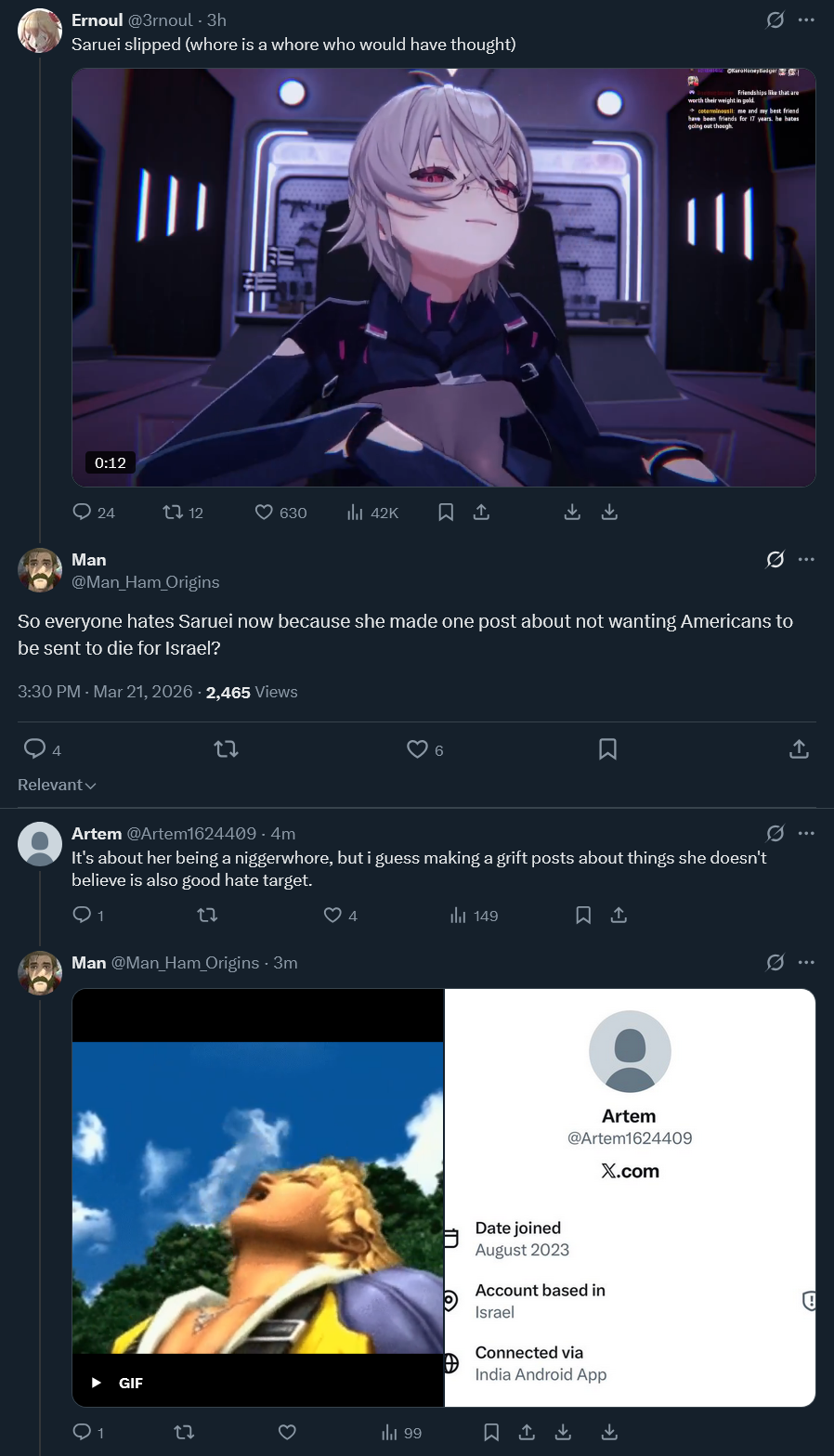This screenshot has width=834, height=1456.
Task: Repost the main post by Man
Action: point(226,749)
